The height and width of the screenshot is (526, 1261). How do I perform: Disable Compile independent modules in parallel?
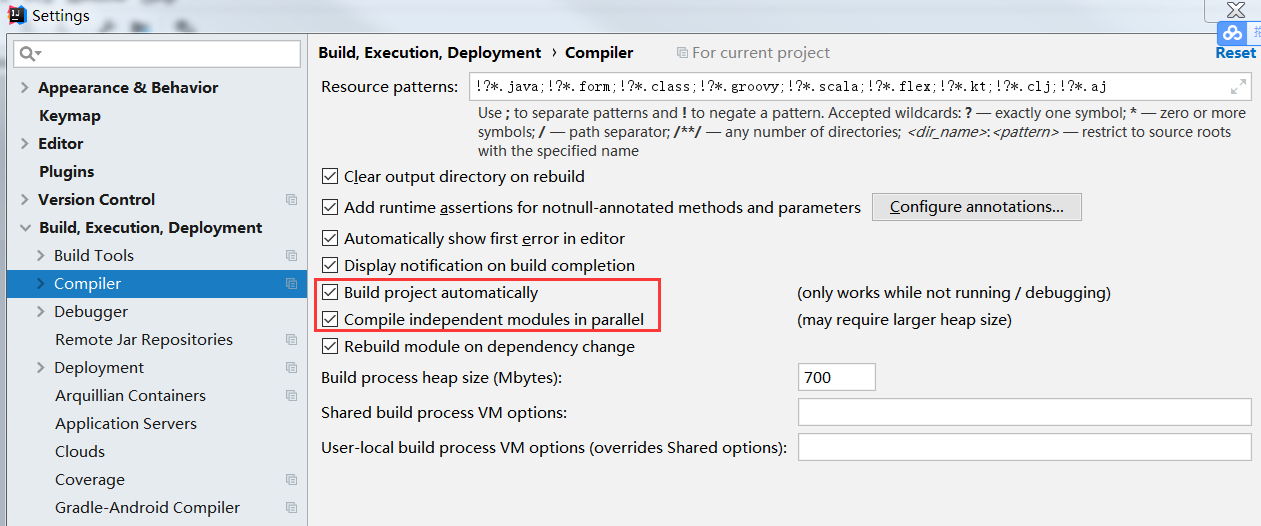(x=330, y=320)
